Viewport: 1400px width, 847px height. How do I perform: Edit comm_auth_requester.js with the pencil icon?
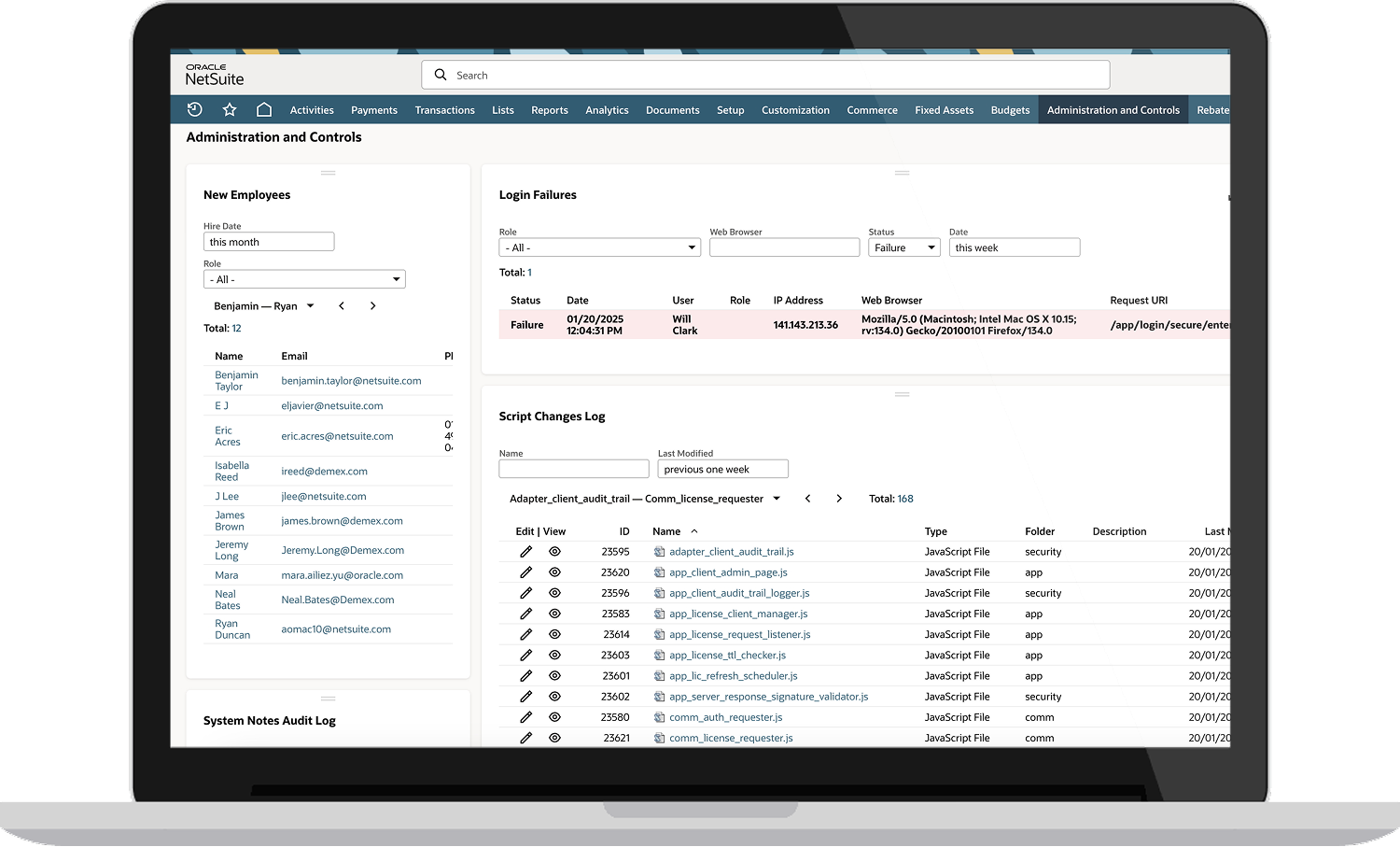point(525,716)
